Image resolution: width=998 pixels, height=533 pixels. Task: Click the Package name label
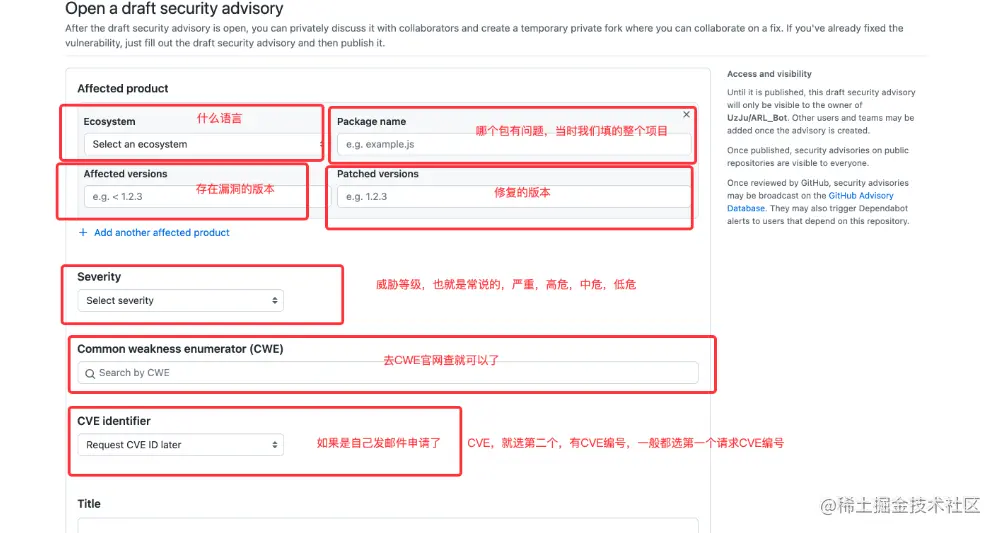pyautogui.click(x=372, y=121)
